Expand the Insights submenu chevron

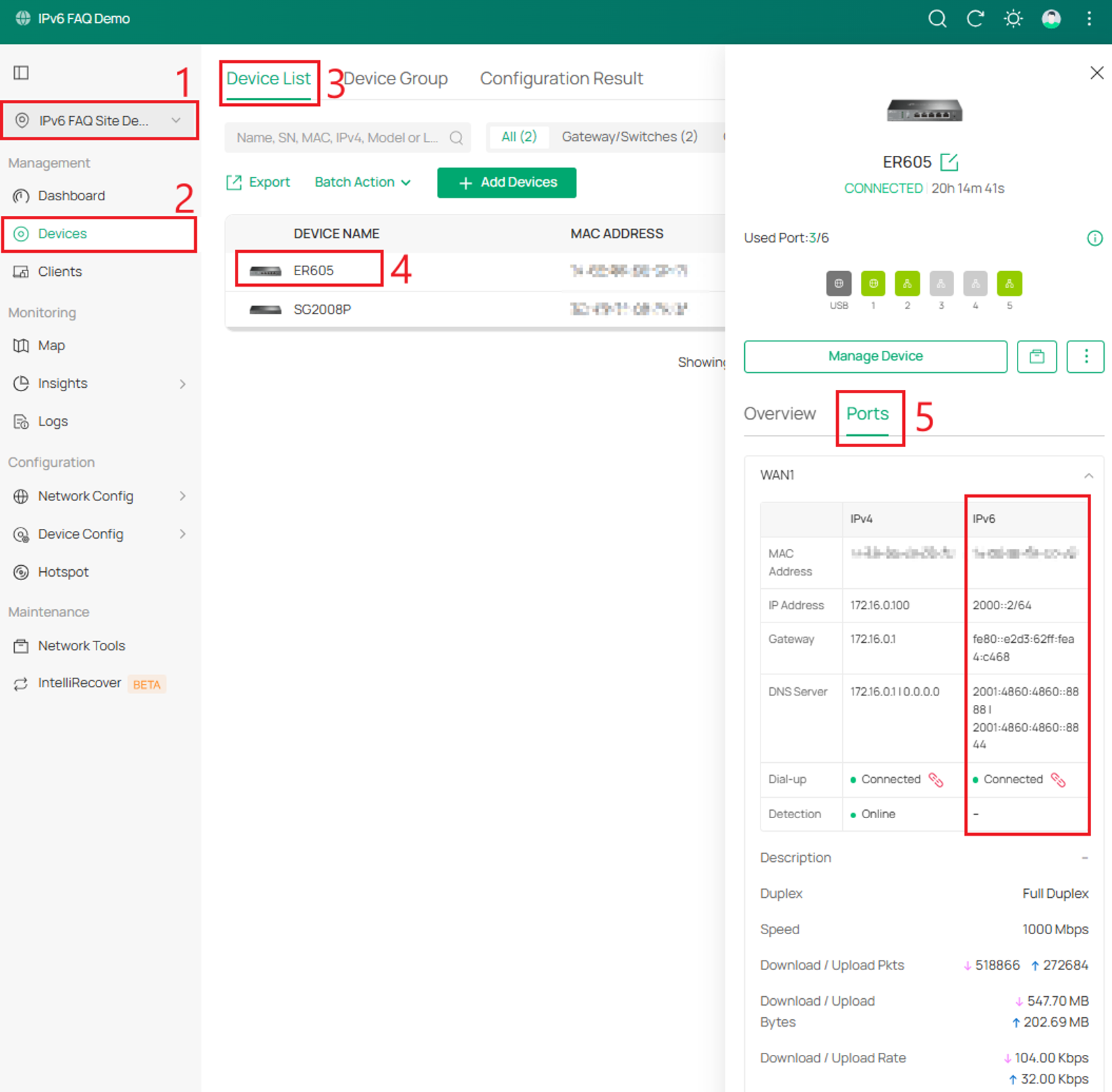pyautogui.click(x=182, y=384)
